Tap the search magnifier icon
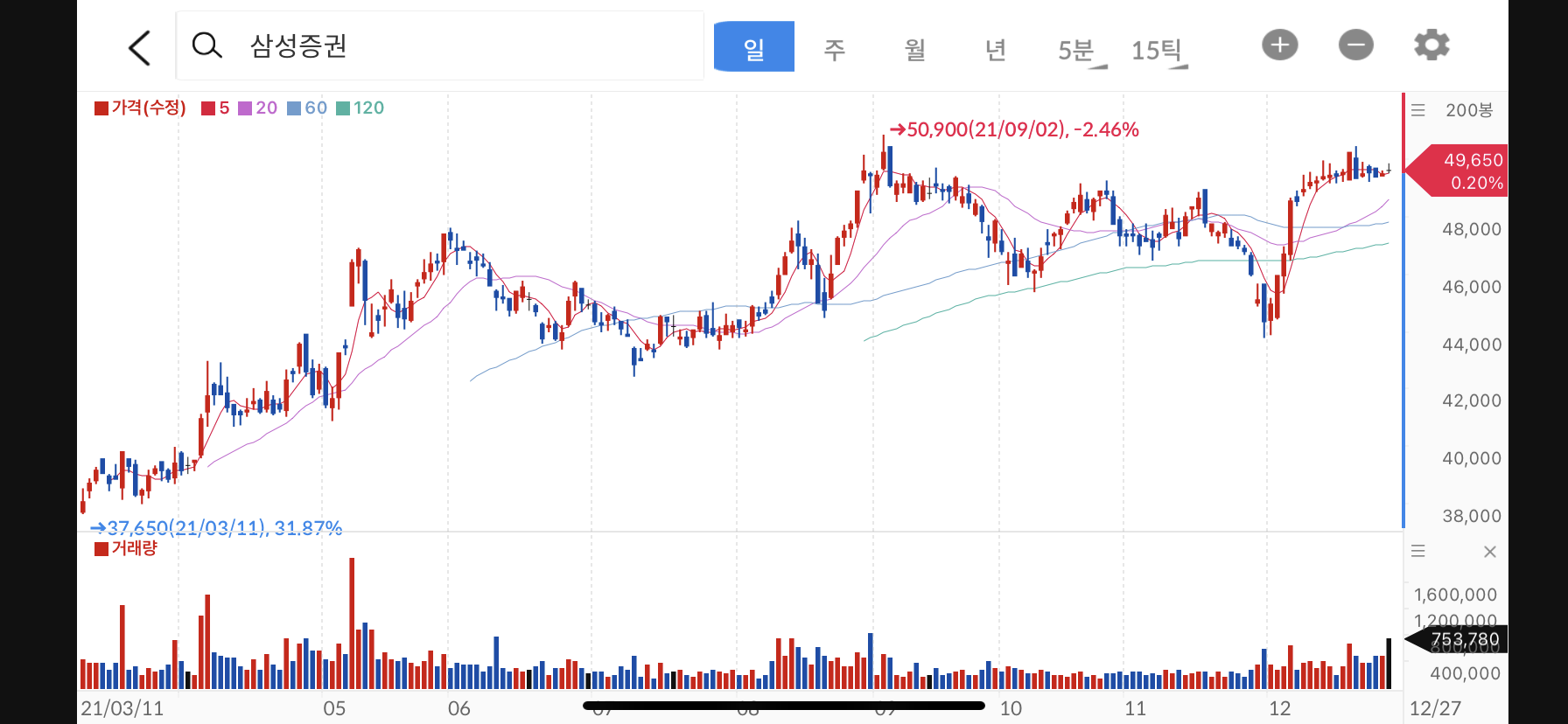Image resolution: width=1568 pixels, height=724 pixels. 207,45
